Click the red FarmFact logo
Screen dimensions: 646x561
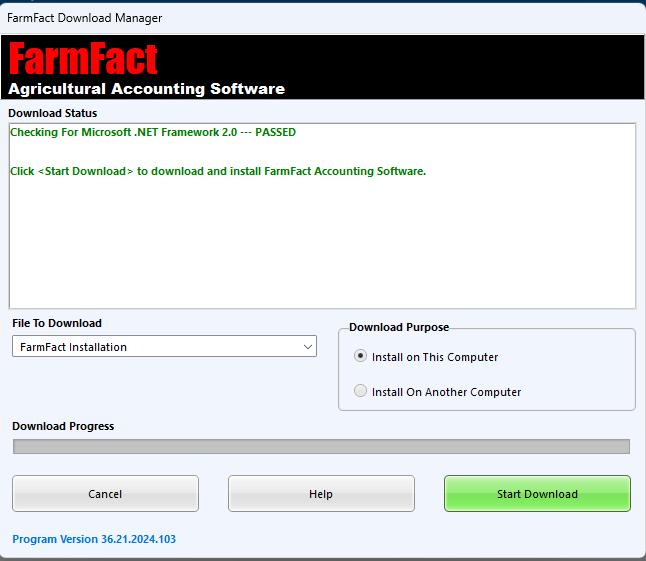click(x=84, y=59)
